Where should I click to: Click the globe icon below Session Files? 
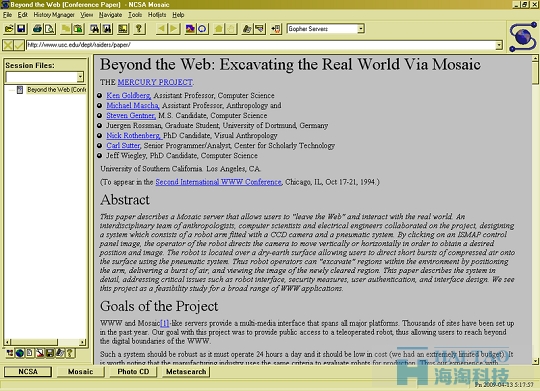(20, 353)
